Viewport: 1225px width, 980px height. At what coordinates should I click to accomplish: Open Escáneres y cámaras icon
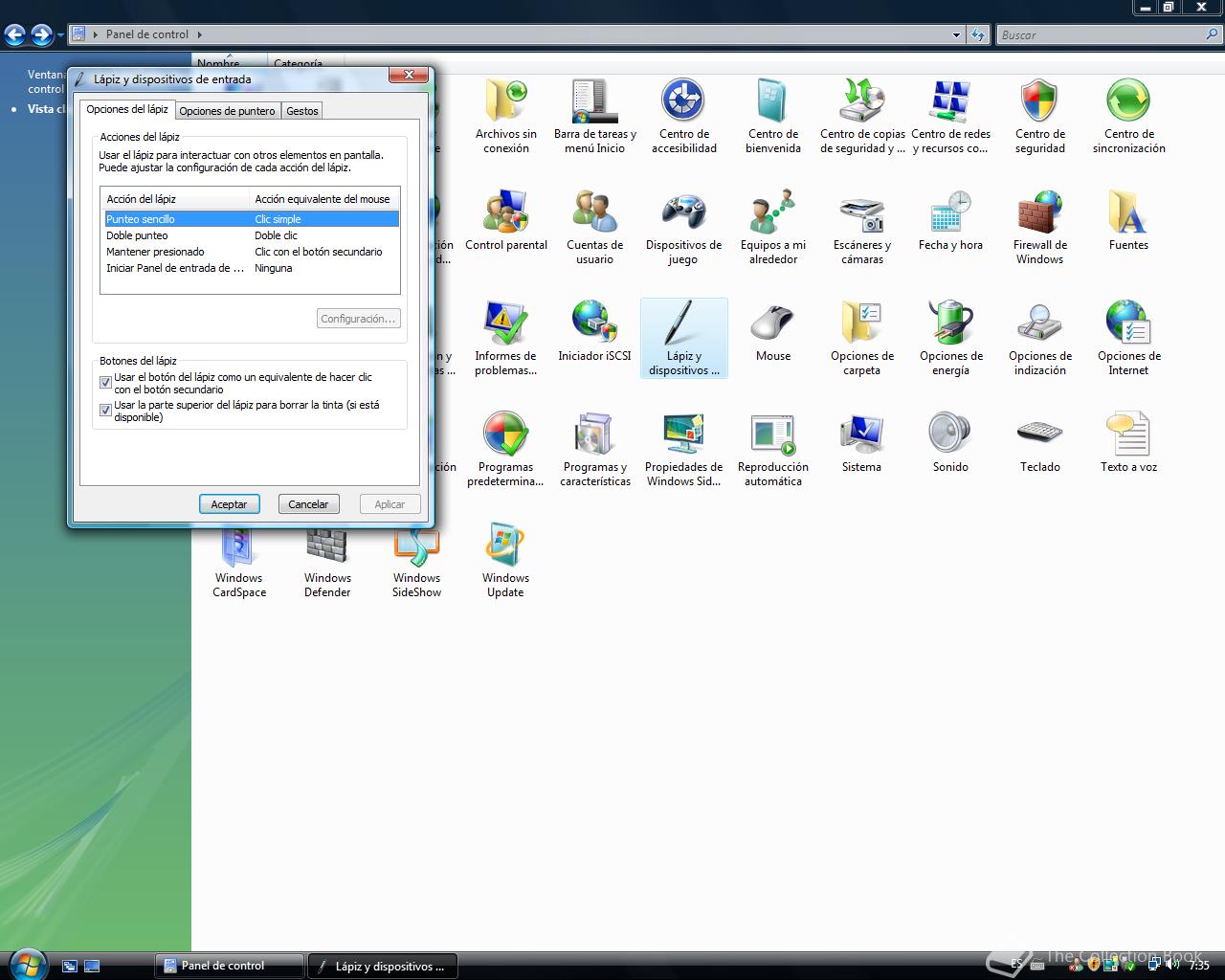click(x=861, y=228)
